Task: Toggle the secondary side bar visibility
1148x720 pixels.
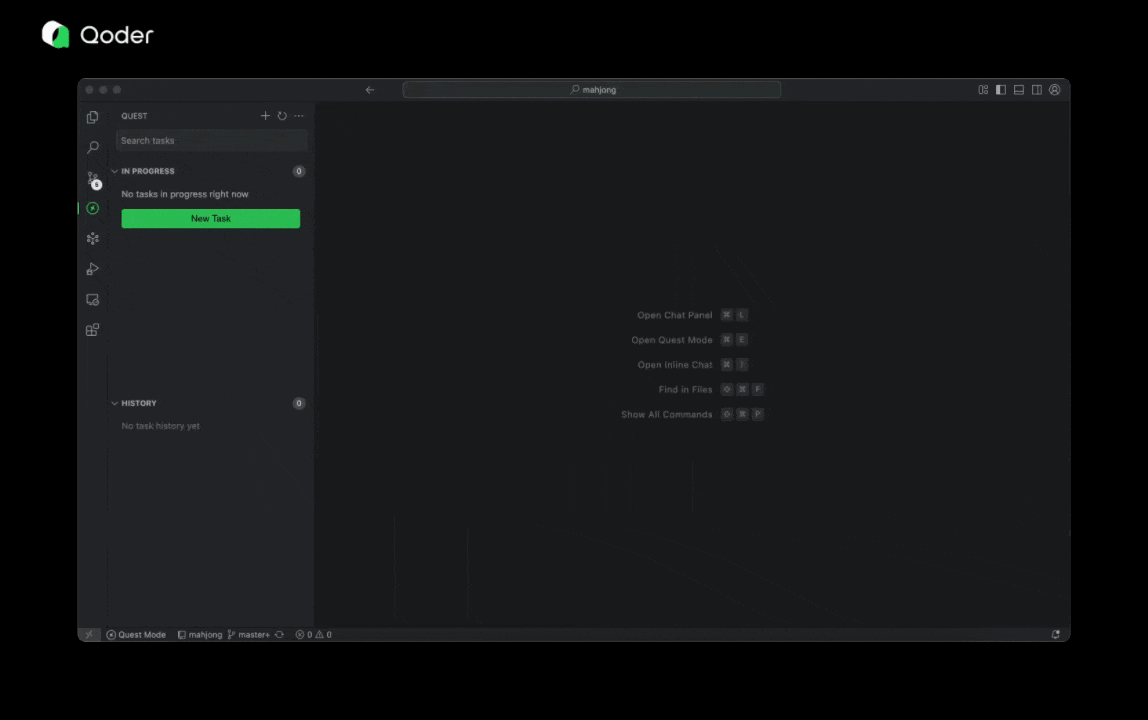Action: [1037, 89]
